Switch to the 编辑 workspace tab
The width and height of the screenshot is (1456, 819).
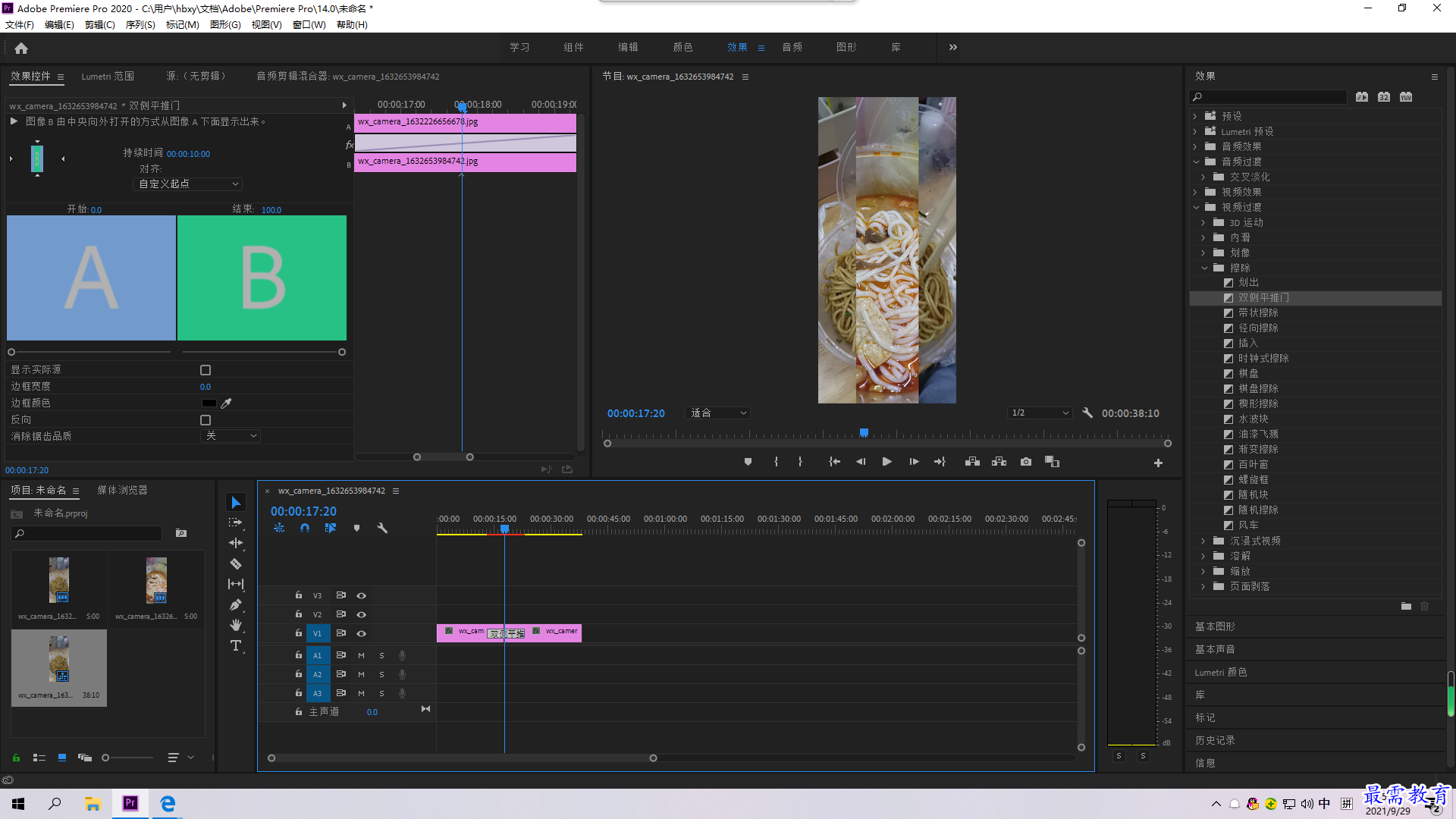(628, 47)
